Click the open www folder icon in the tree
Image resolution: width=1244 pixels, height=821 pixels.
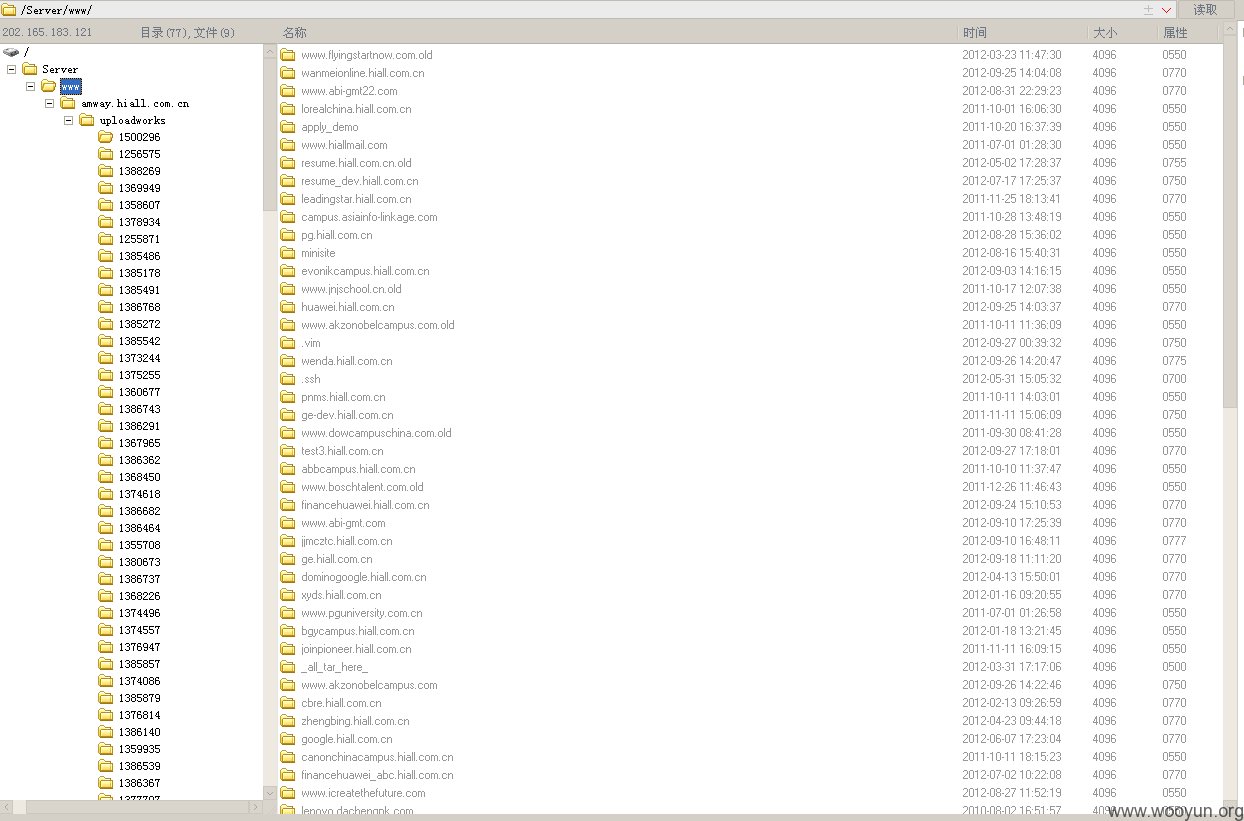(x=49, y=86)
